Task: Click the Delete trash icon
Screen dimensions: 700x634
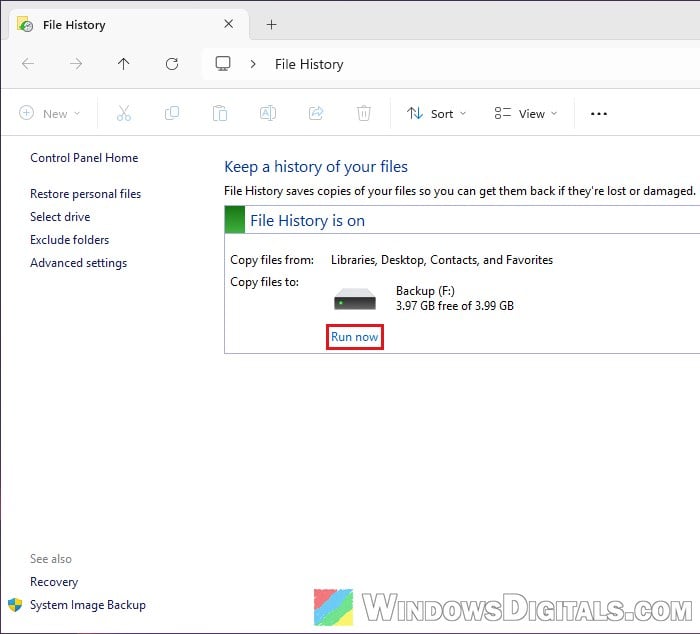Action: (x=364, y=113)
